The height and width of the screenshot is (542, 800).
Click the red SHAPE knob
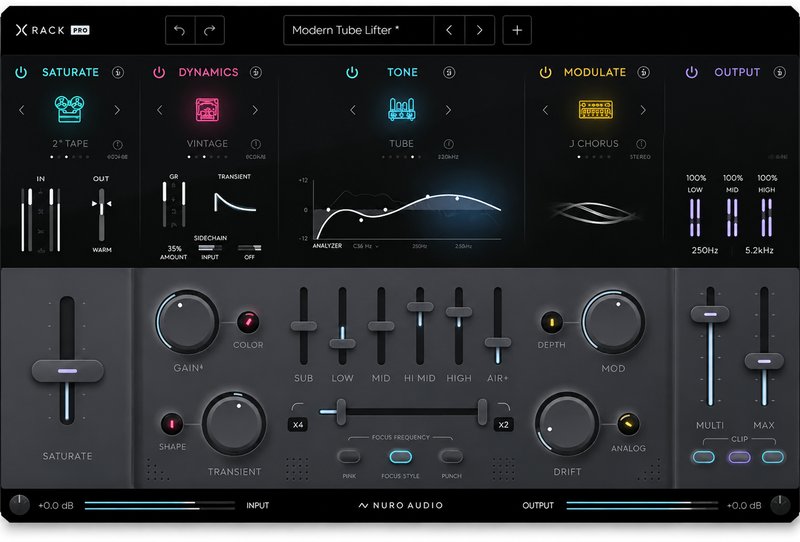pos(172,424)
